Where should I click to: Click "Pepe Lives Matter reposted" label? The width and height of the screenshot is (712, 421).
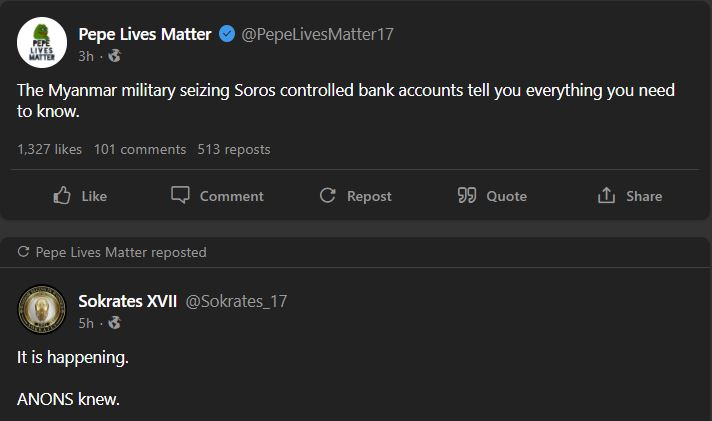point(121,253)
